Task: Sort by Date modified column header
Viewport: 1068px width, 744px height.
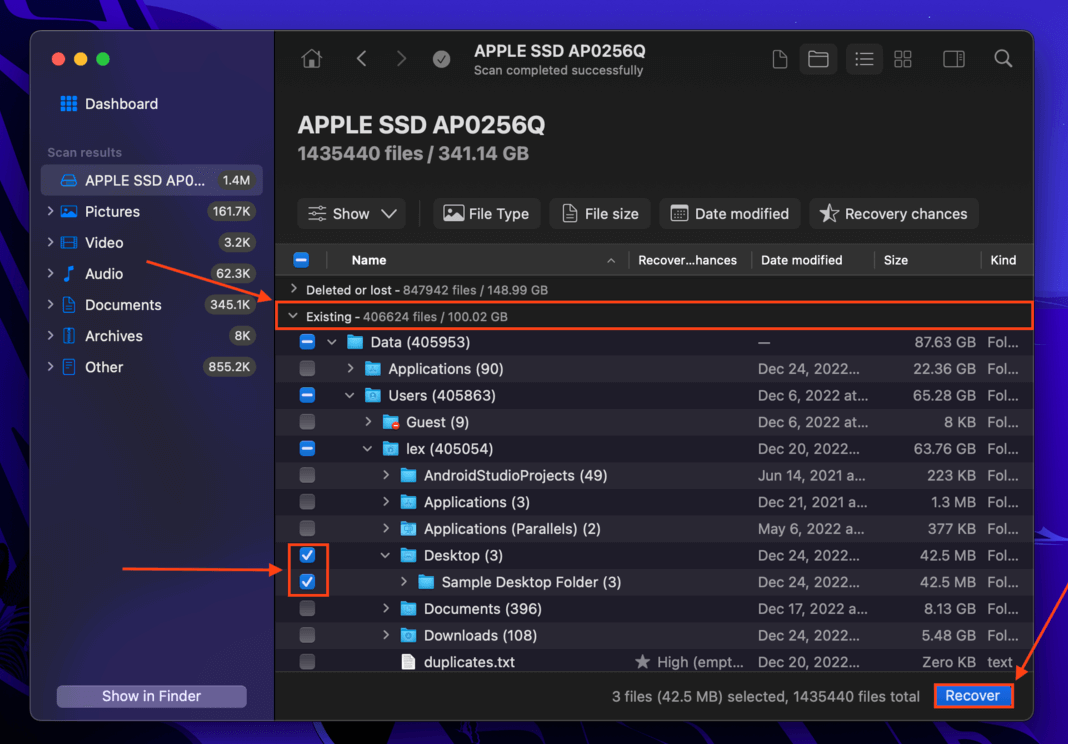Action: (x=802, y=260)
